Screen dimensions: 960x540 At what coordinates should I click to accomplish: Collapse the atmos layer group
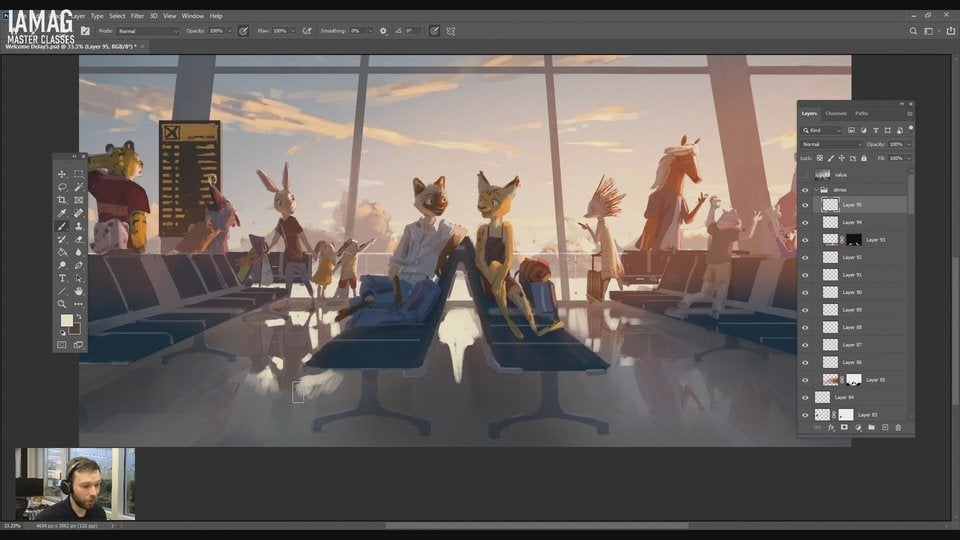pos(816,189)
